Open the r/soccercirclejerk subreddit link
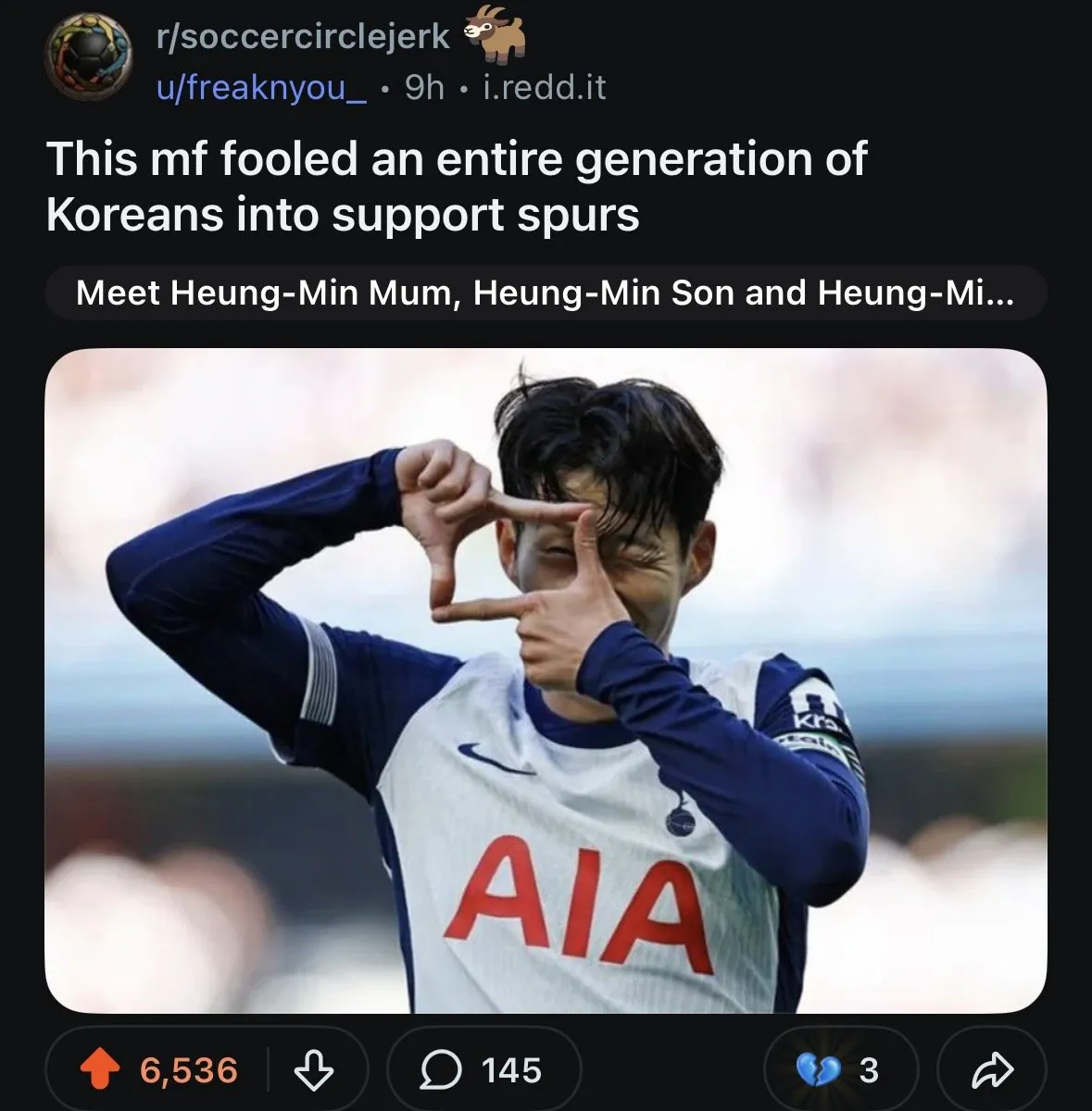 pos(302,36)
